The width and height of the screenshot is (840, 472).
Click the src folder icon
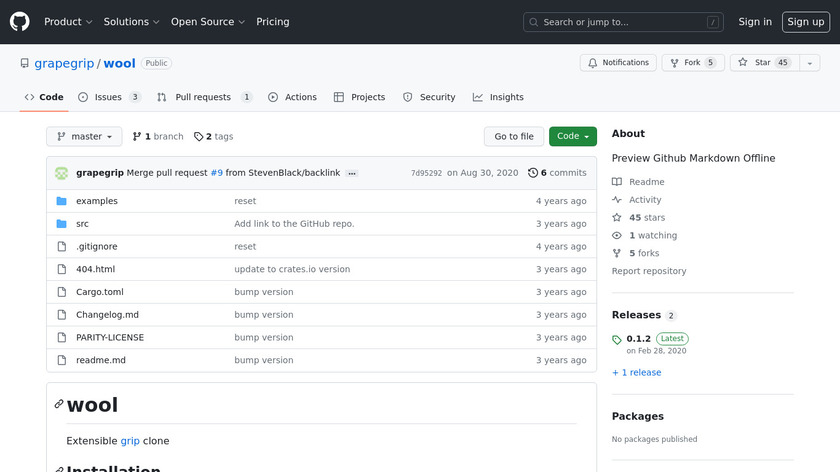pos(62,224)
